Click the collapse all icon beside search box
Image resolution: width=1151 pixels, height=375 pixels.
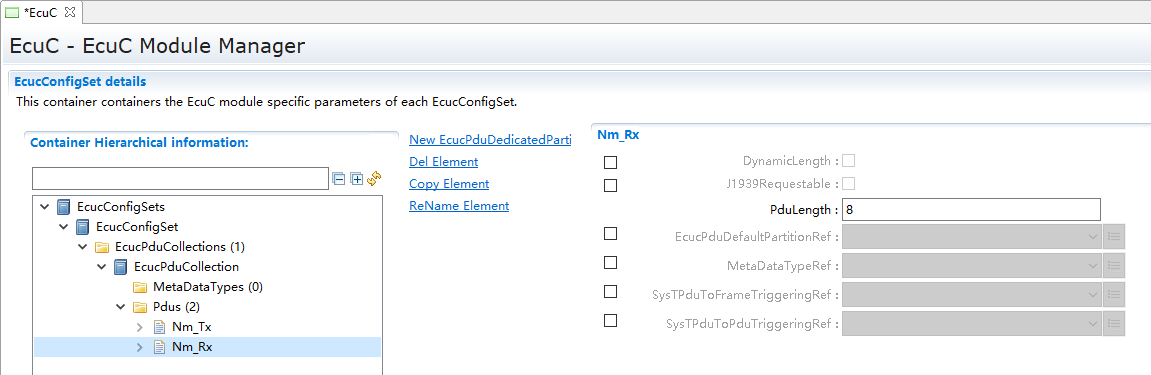(338, 178)
